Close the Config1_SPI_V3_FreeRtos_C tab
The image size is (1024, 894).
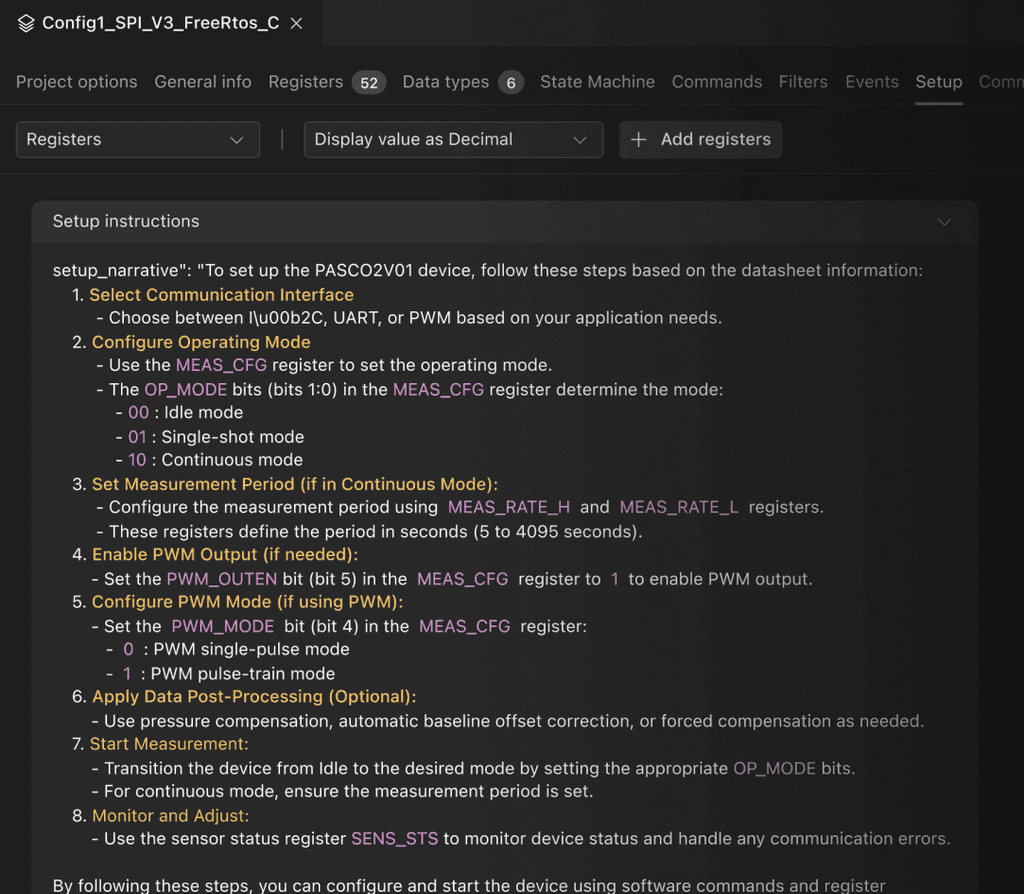296,24
